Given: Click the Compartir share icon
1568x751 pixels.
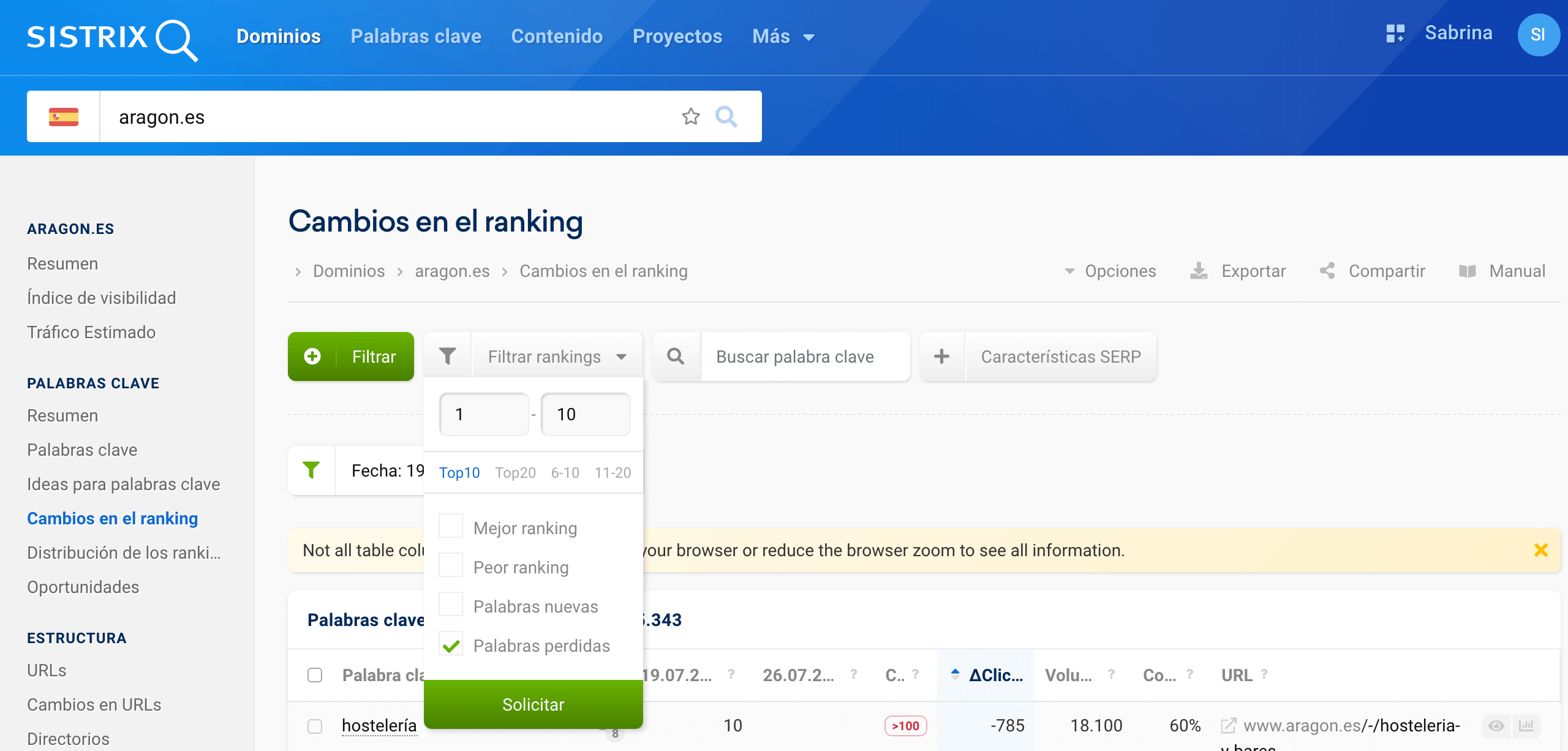Looking at the screenshot, I should (x=1327, y=271).
